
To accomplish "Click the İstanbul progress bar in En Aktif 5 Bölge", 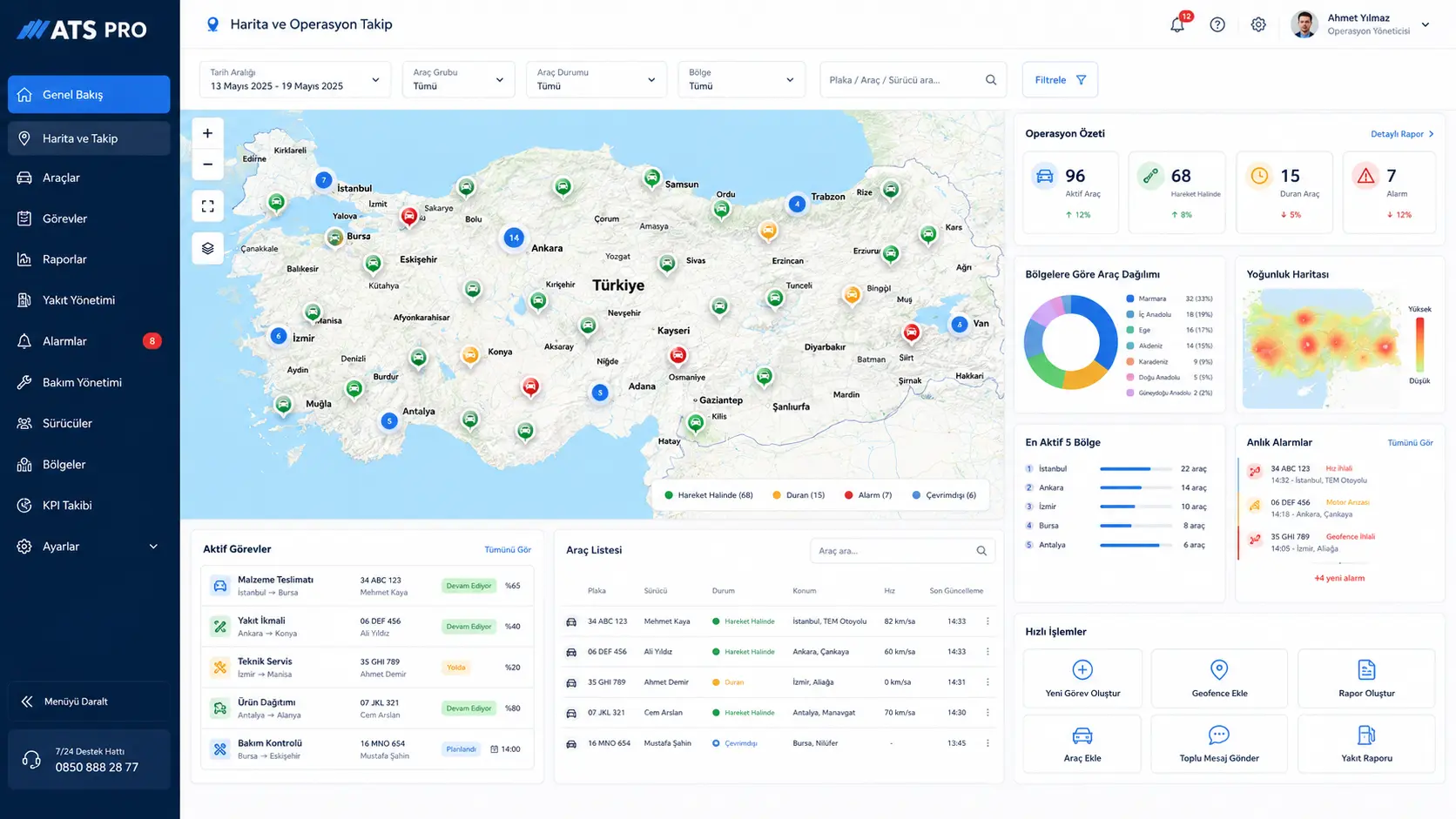I will [1137, 469].
